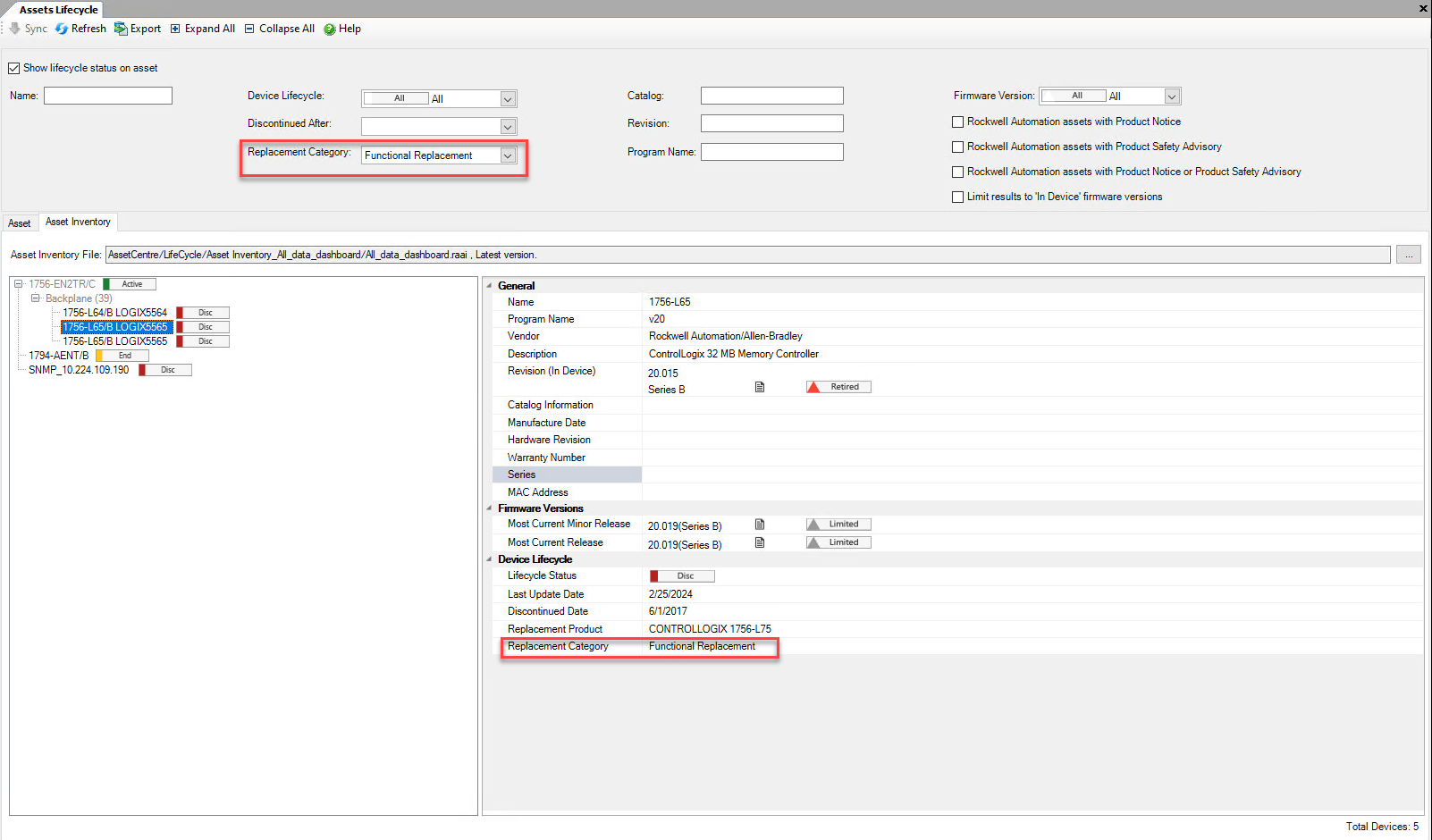Viewport: 1432px width, 840px height.
Task: Close the Assets Lifecycle panel
Action: click(1423, 9)
